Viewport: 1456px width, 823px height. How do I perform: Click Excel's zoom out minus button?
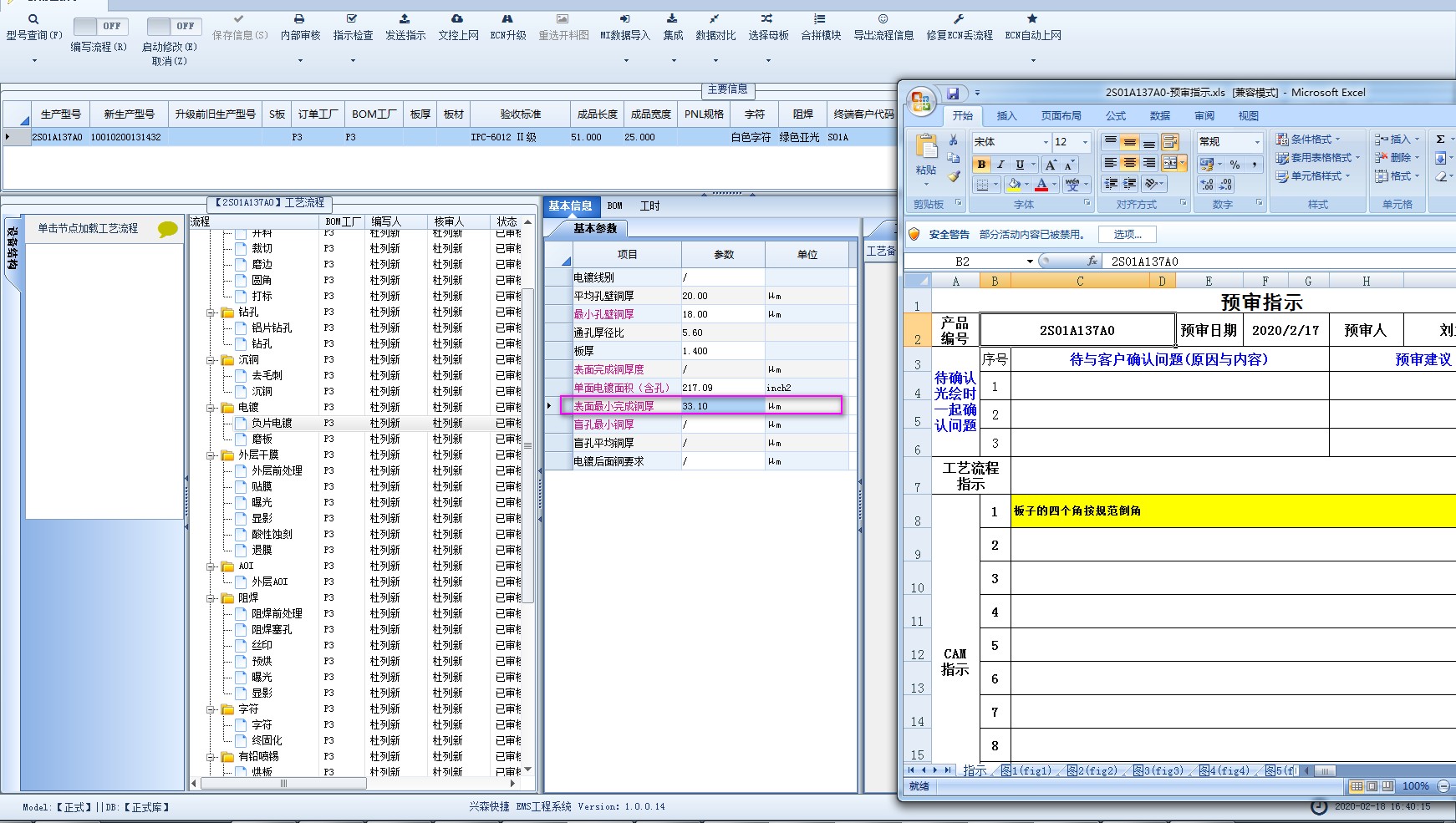tap(1443, 786)
